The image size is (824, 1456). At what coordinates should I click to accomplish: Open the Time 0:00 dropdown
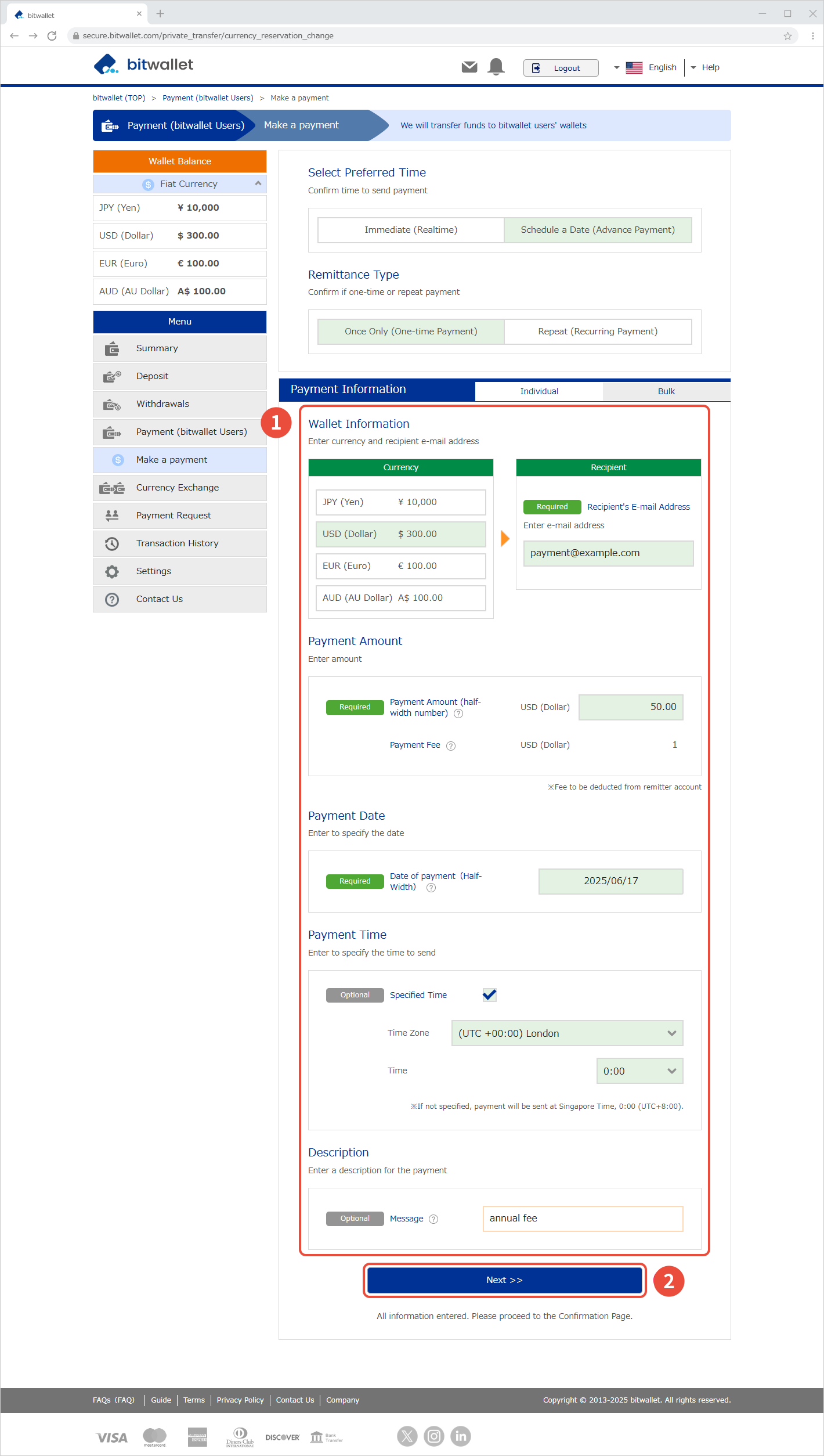[639, 1071]
